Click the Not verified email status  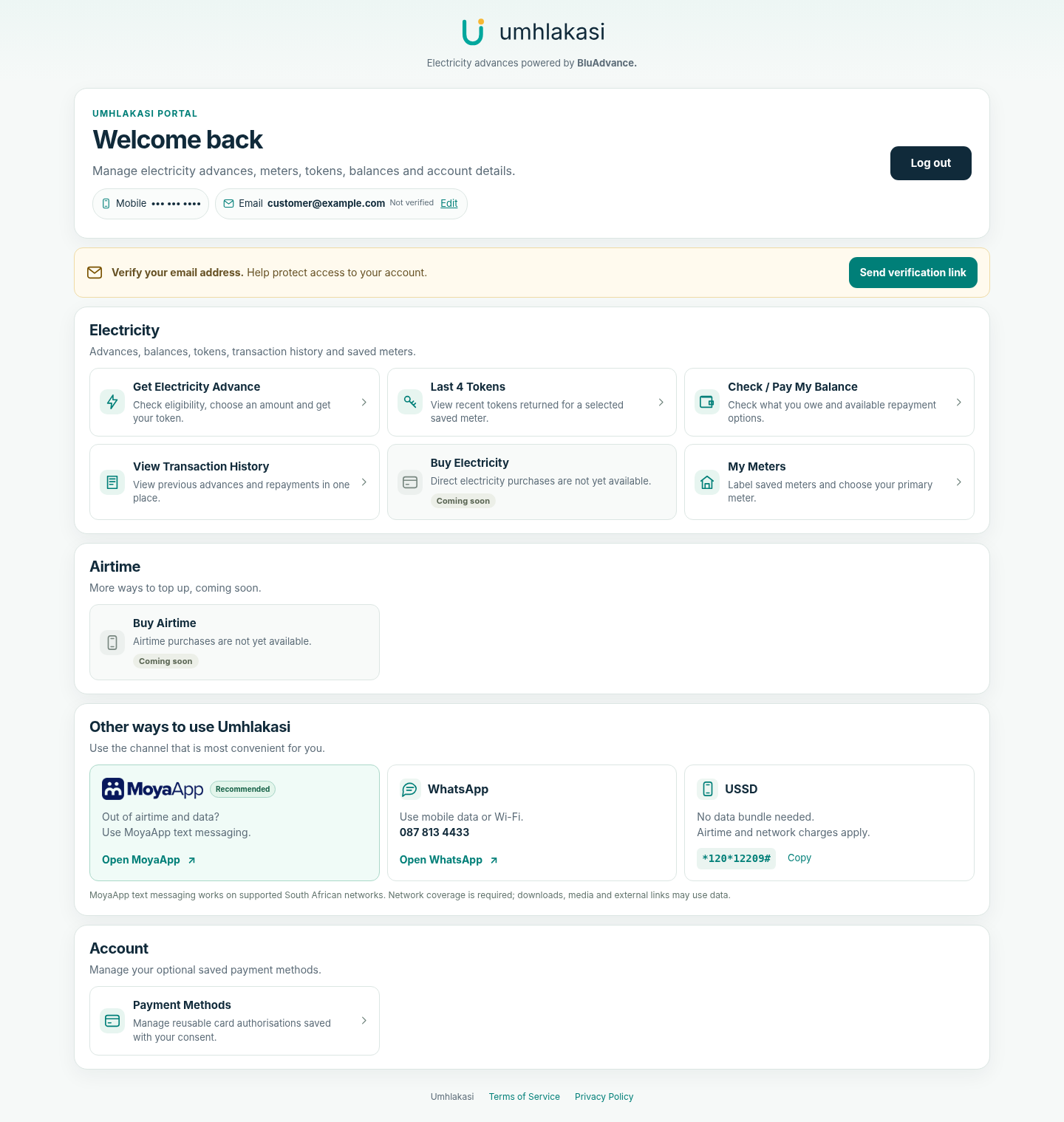pyautogui.click(x=412, y=202)
